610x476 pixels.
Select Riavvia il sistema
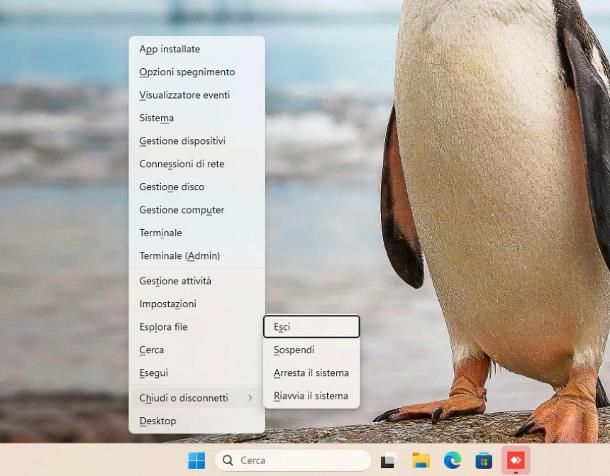(311, 396)
